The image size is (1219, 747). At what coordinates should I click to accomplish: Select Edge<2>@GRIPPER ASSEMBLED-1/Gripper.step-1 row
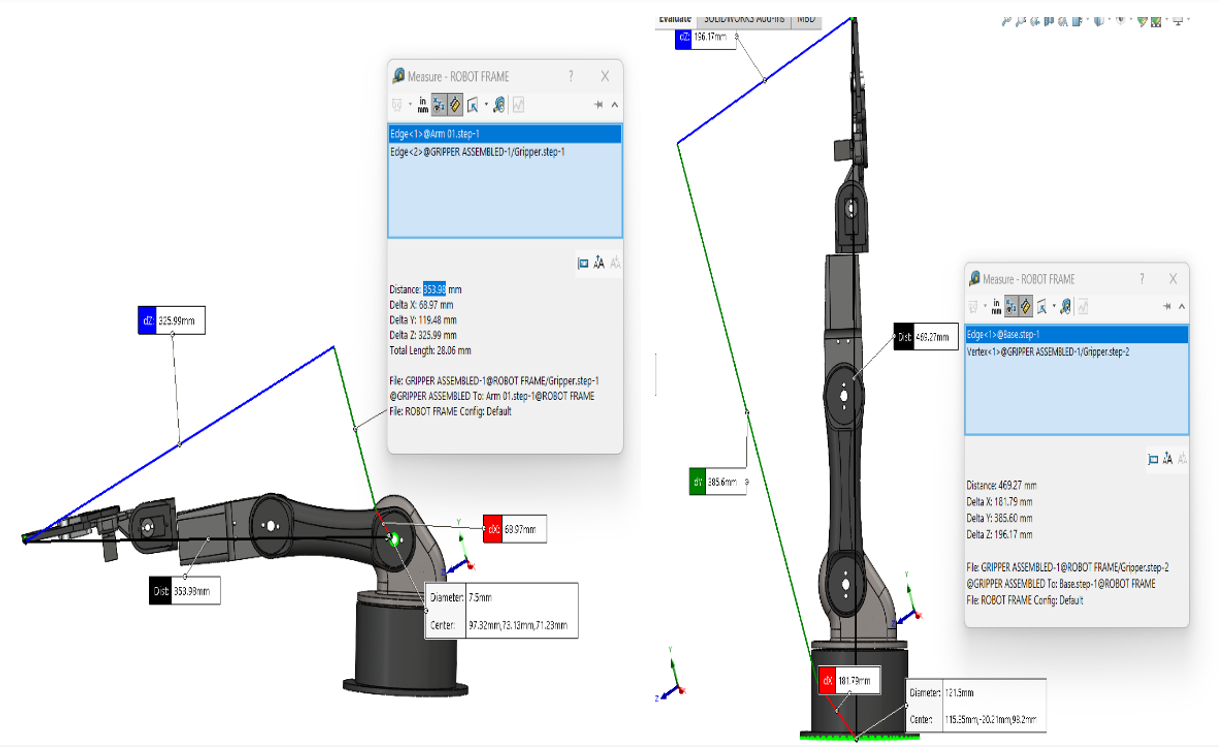(505, 152)
